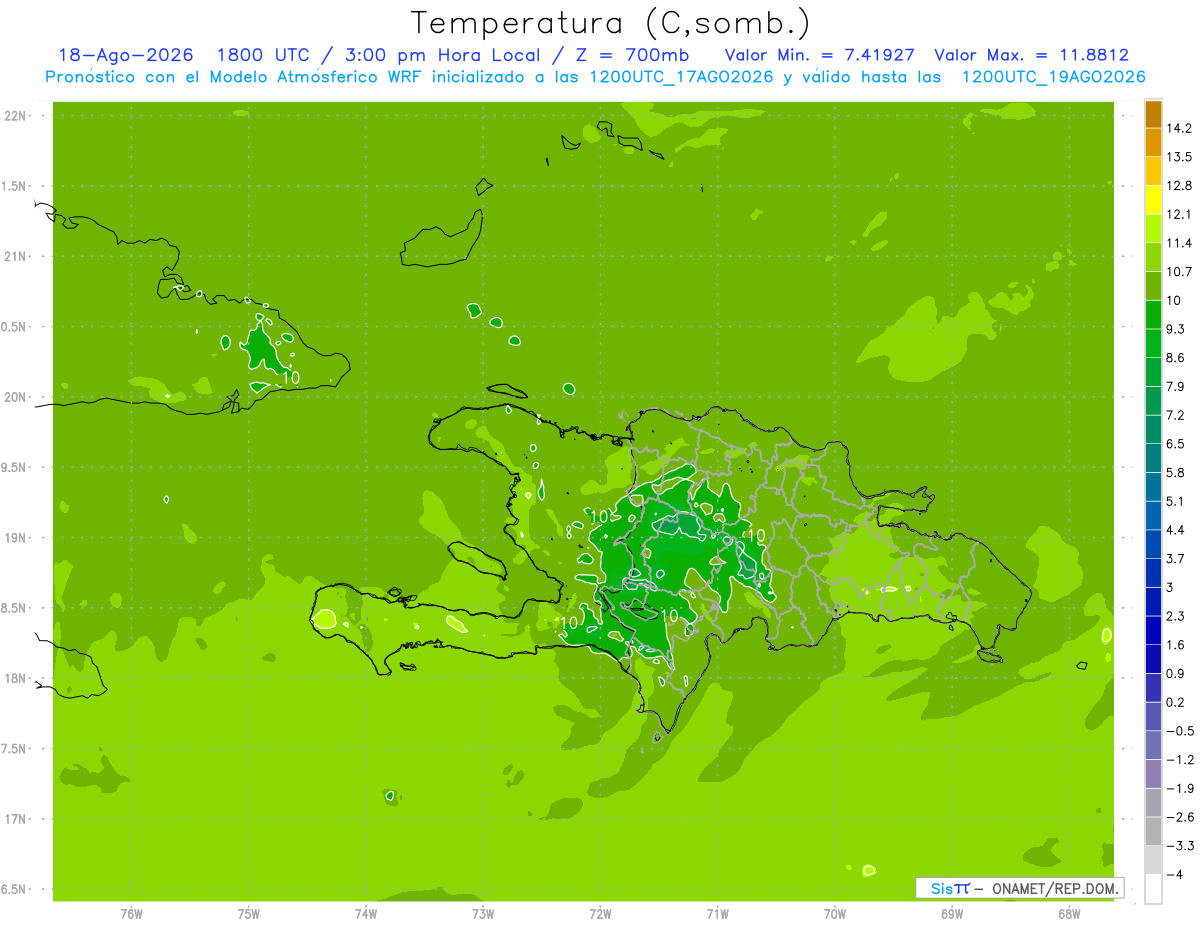This screenshot has width=1200, height=927.
Task: Click the "-0.5" colorbar label
Action: tap(1180, 731)
